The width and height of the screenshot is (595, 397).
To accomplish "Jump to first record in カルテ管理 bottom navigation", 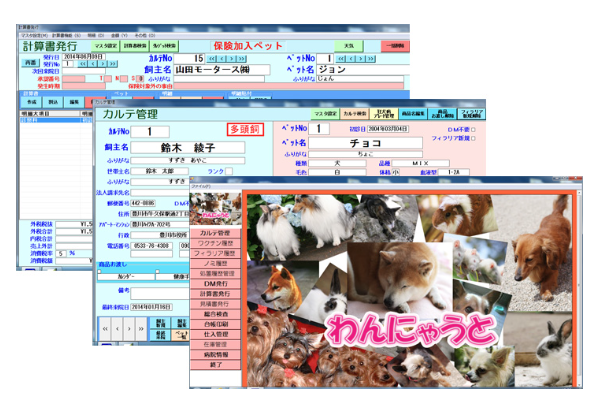I will coord(105,328).
